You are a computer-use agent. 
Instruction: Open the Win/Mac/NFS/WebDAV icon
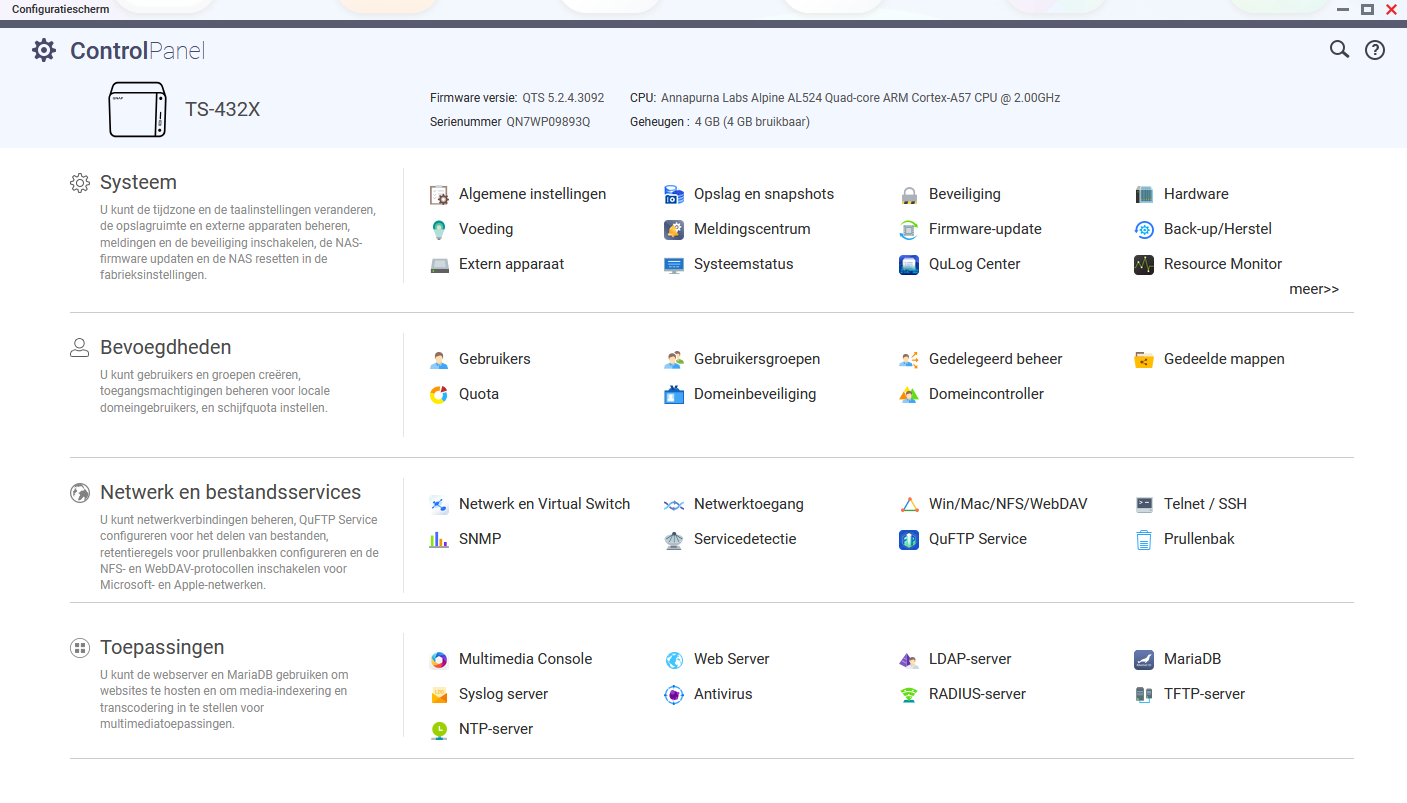[x=909, y=504]
